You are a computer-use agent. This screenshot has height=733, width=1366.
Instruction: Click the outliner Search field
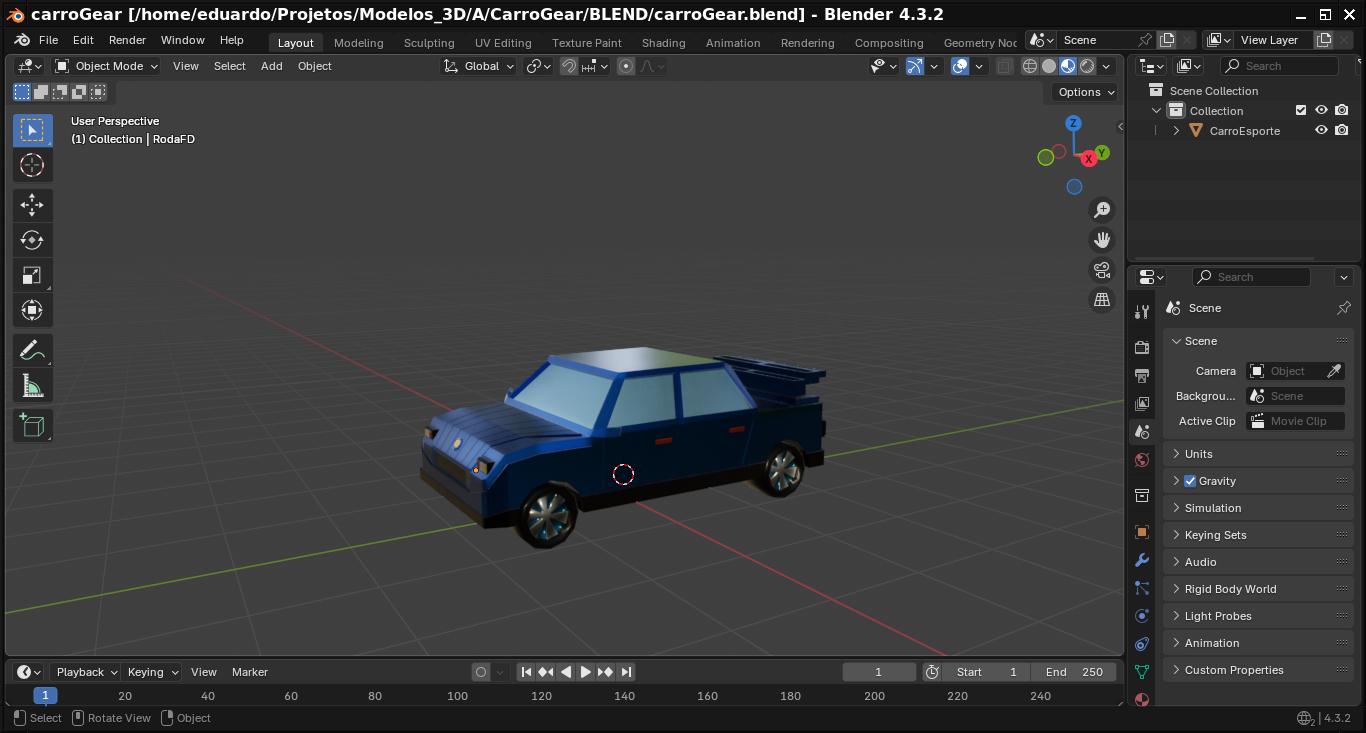pyautogui.click(x=1280, y=66)
